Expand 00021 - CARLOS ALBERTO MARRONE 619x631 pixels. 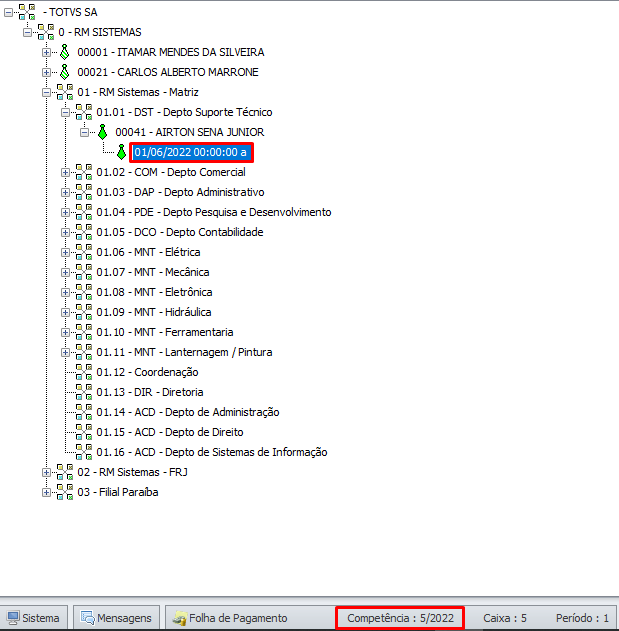pos(46,73)
